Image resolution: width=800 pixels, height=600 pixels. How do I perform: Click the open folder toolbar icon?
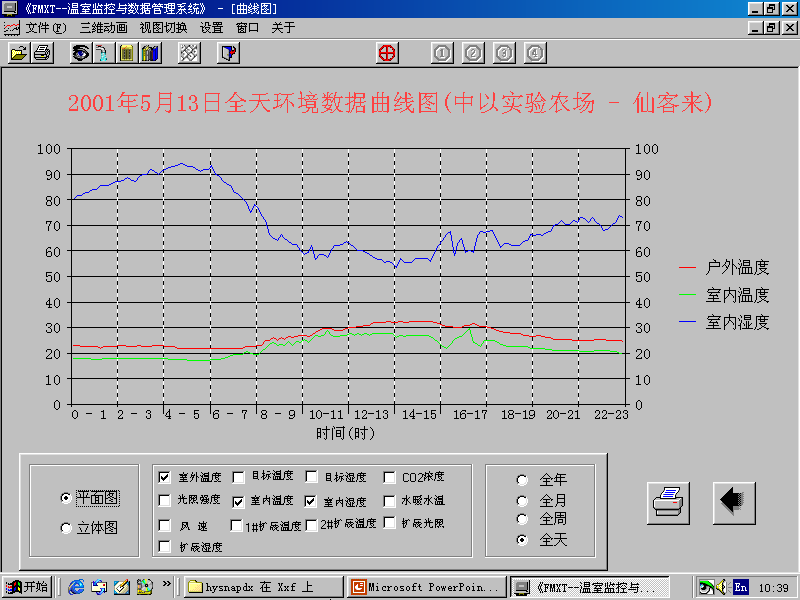coord(18,53)
